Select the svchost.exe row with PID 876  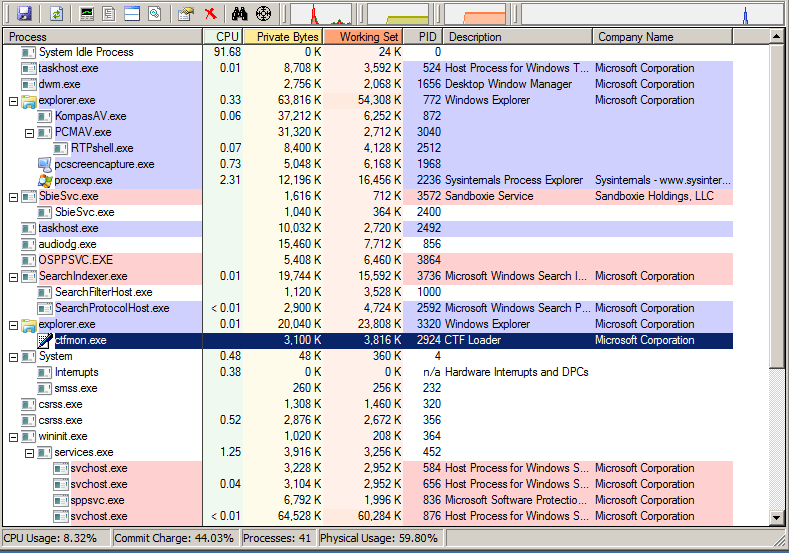(x=368, y=516)
